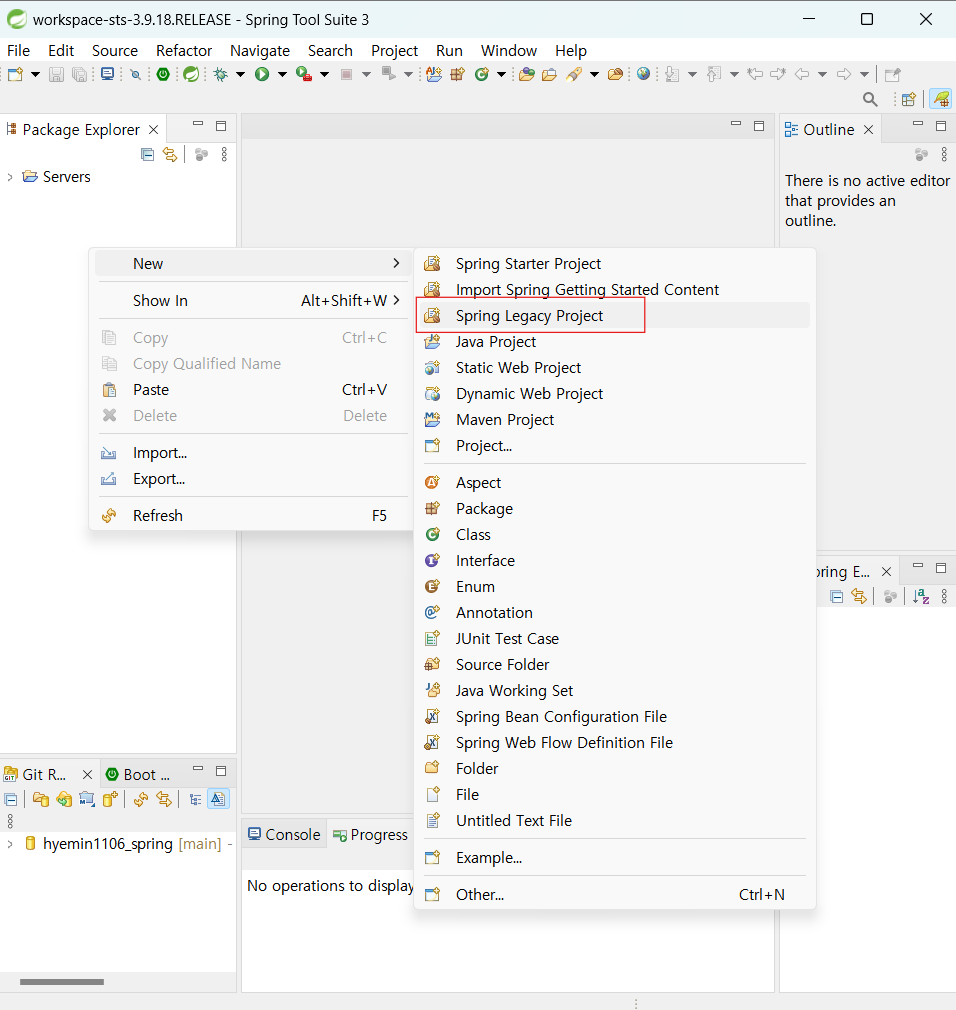This screenshot has width=956, height=1010.
Task: Toggle Link with Editor in Package Explorer
Action: coord(169,154)
